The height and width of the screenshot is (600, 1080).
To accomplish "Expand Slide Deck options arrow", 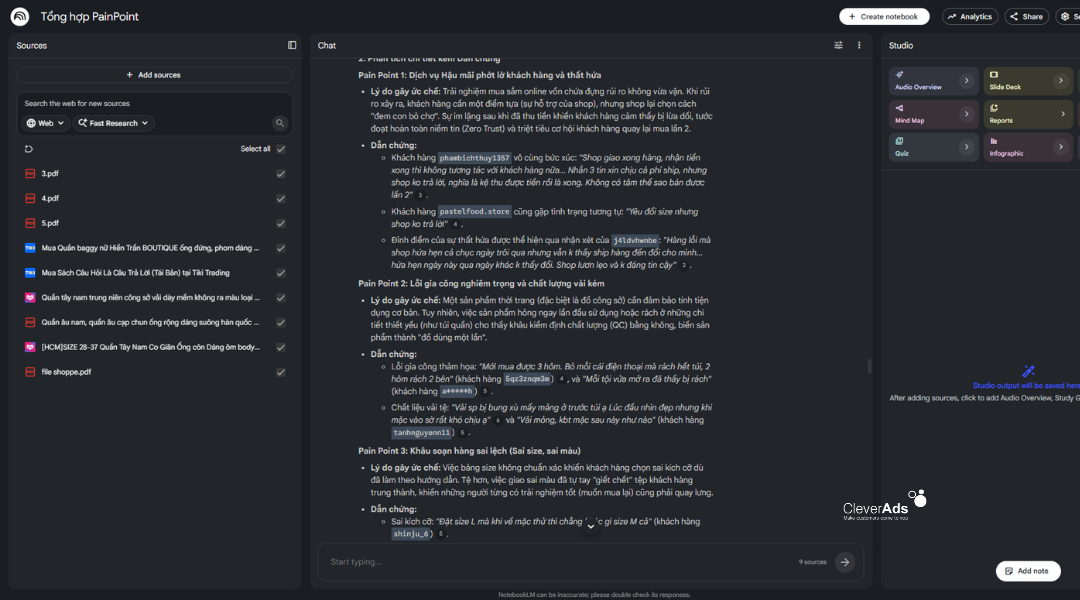I will click(x=1061, y=81).
